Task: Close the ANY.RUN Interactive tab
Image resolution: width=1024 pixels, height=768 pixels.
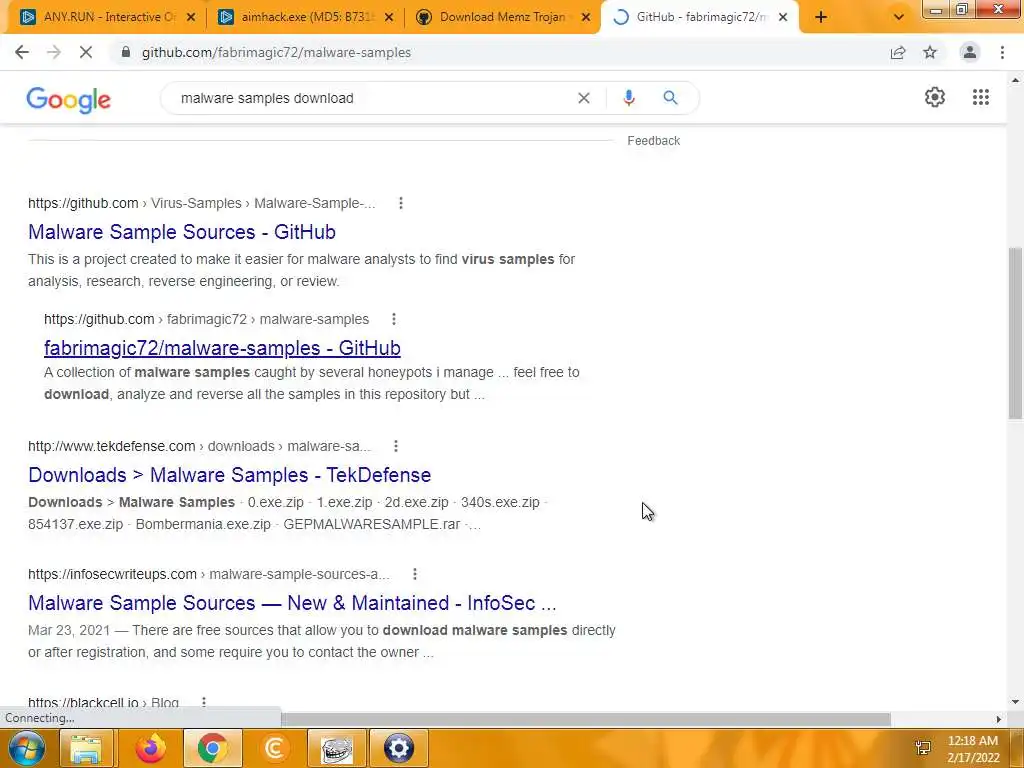Action: coord(191,17)
